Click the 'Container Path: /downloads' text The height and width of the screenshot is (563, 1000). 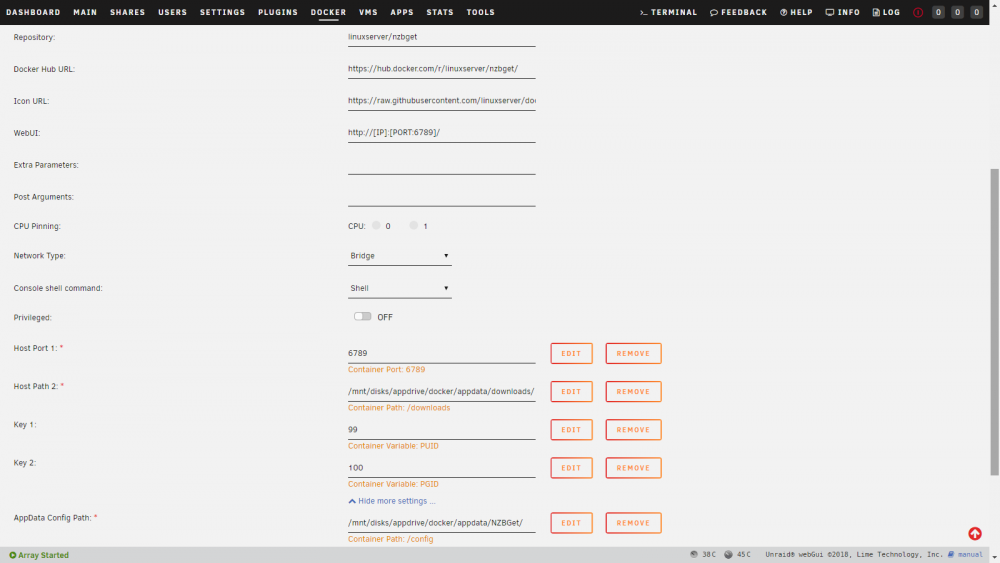pyautogui.click(x=399, y=408)
